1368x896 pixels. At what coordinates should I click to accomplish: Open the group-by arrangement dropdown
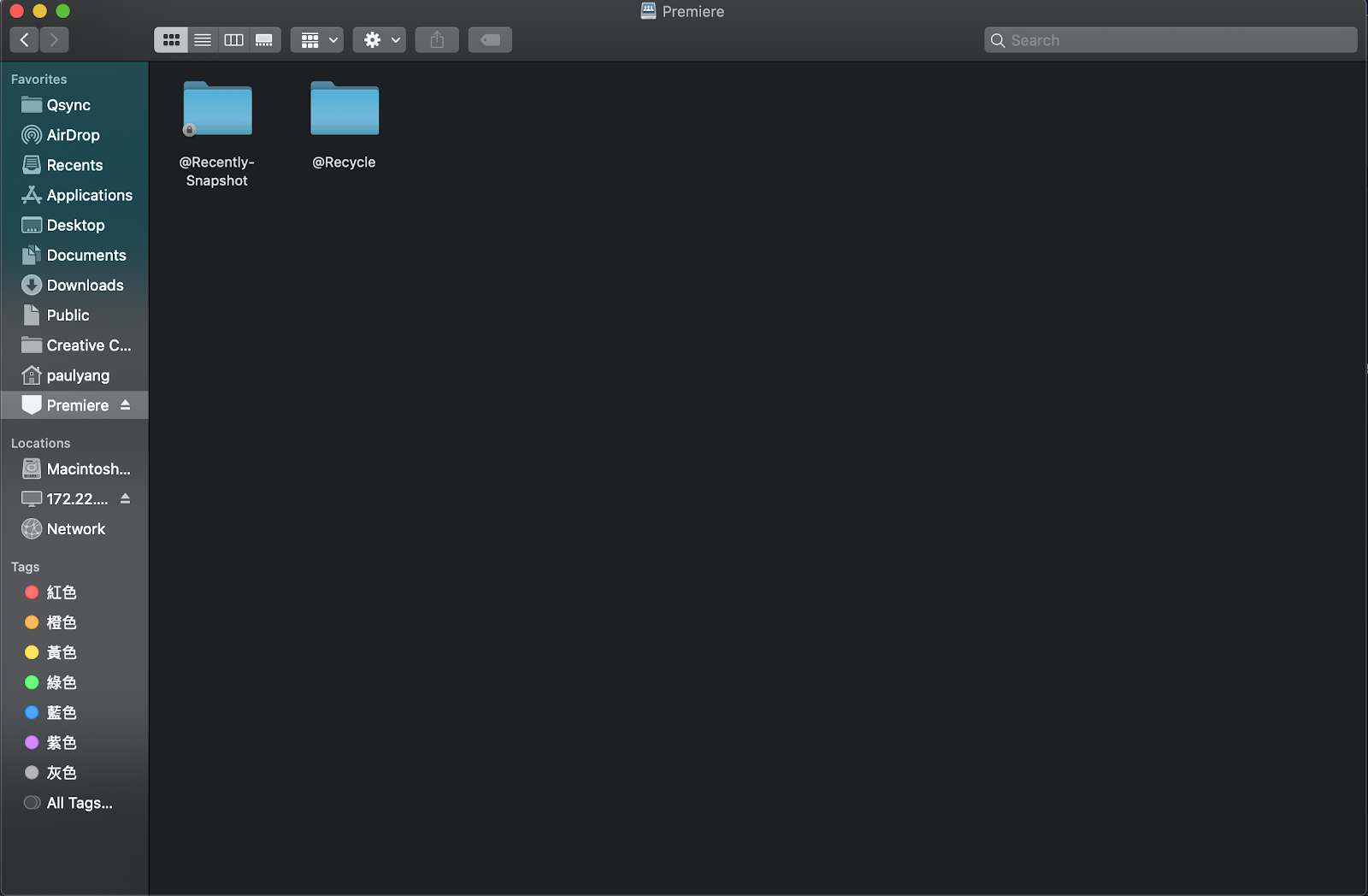(317, 40)
